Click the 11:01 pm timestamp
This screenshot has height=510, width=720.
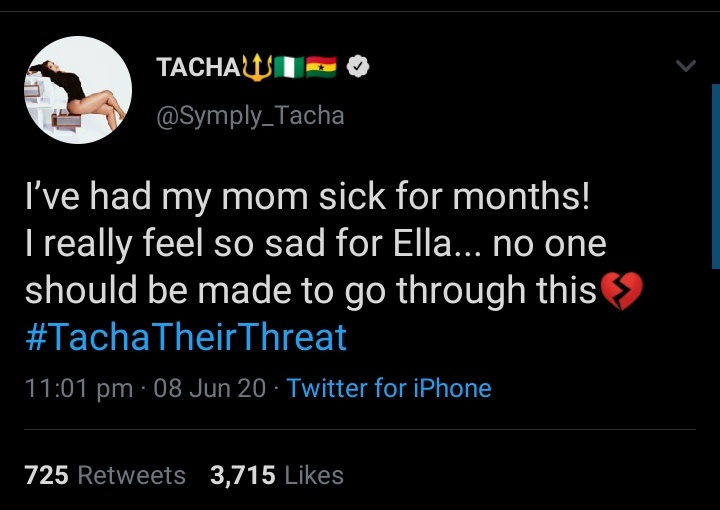(78, 388)
